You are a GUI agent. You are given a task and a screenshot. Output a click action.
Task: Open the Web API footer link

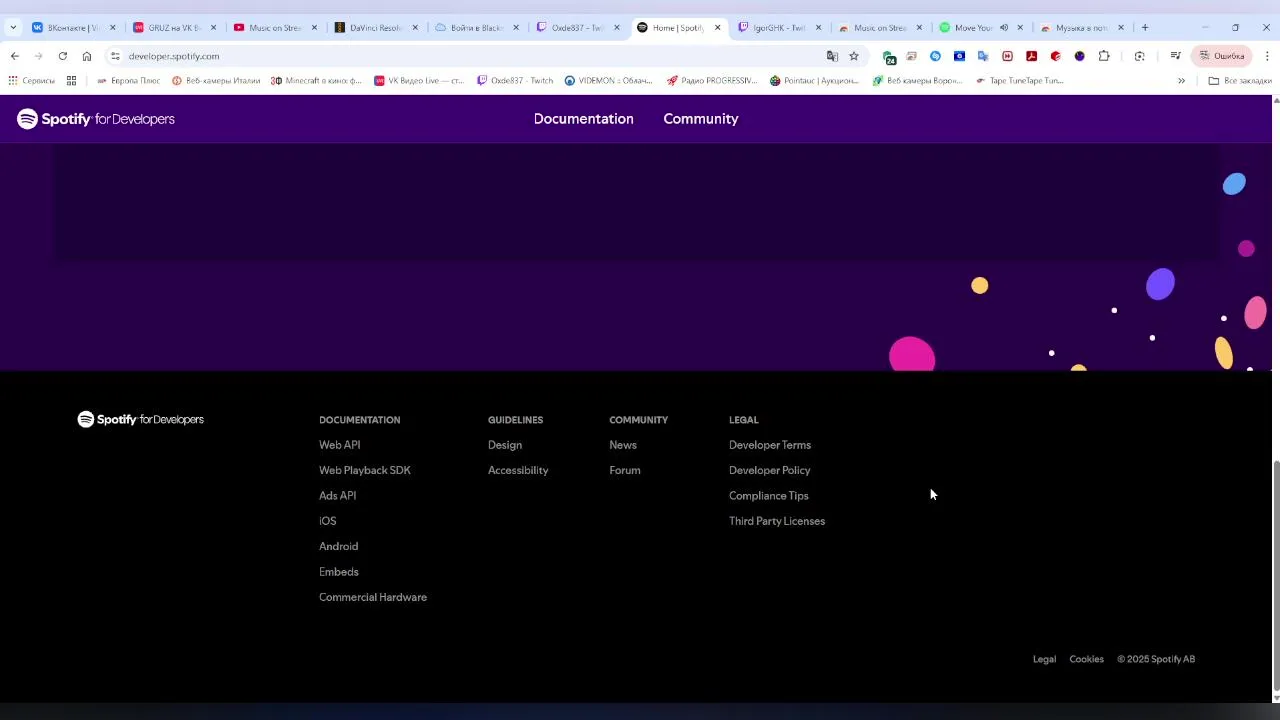tap(340, 445)
